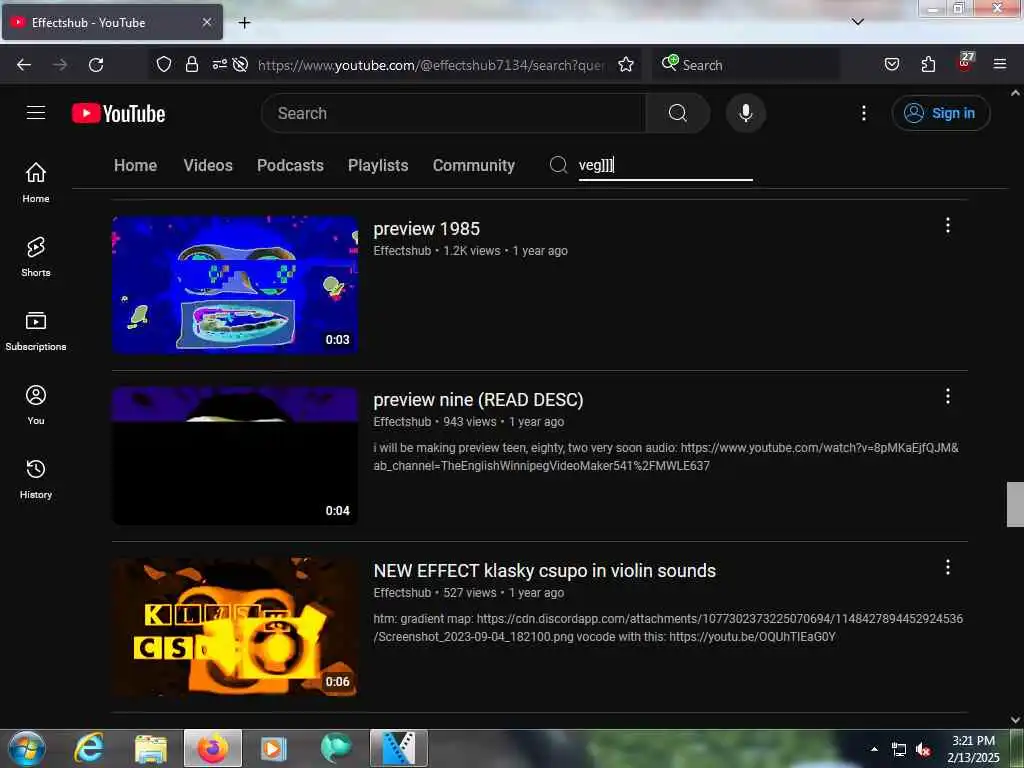Open the YouTube guide hamburger menu
This screenshot has width=1024, height=768.
coord(36,113)
